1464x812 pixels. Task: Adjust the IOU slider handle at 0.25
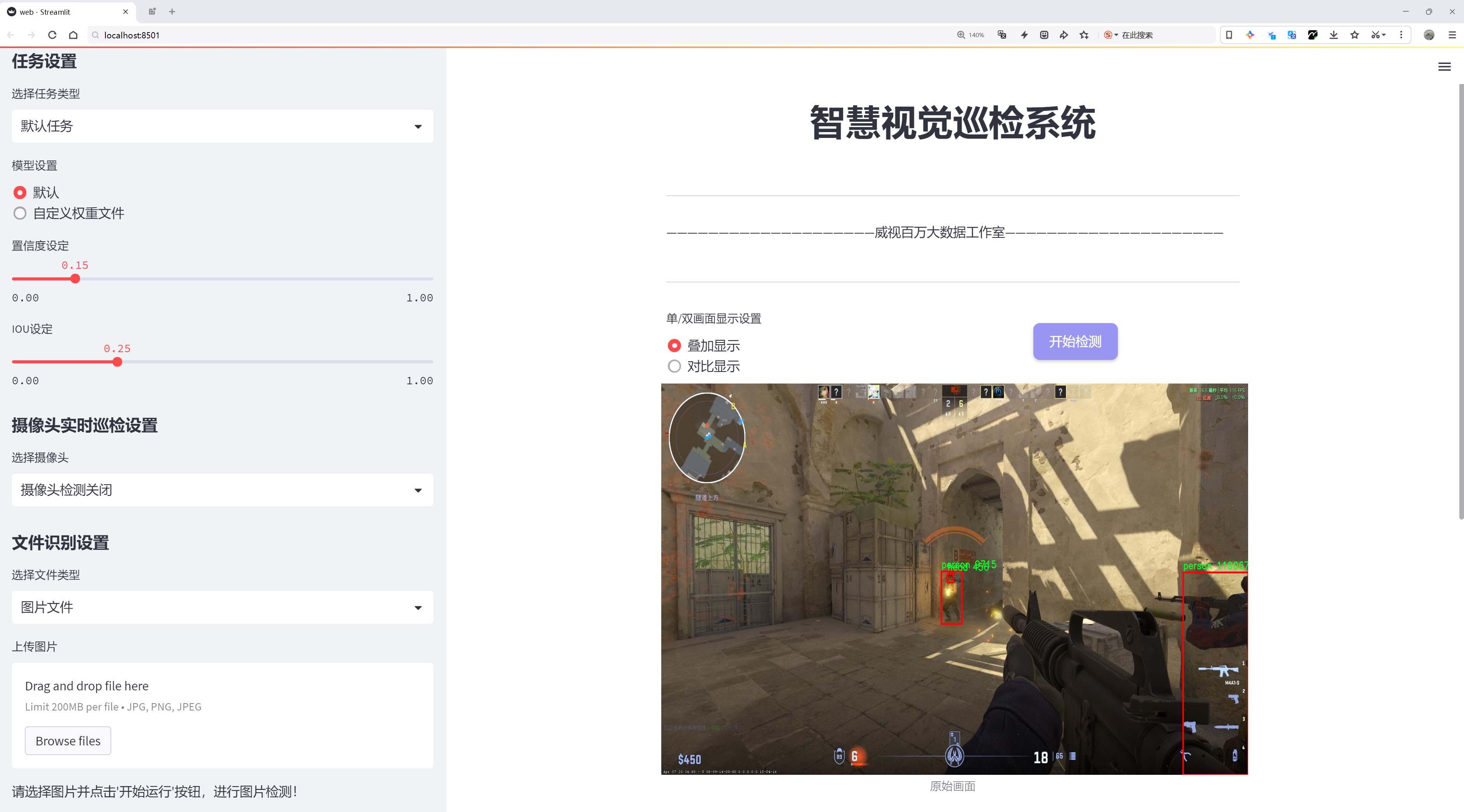point(117,362)
